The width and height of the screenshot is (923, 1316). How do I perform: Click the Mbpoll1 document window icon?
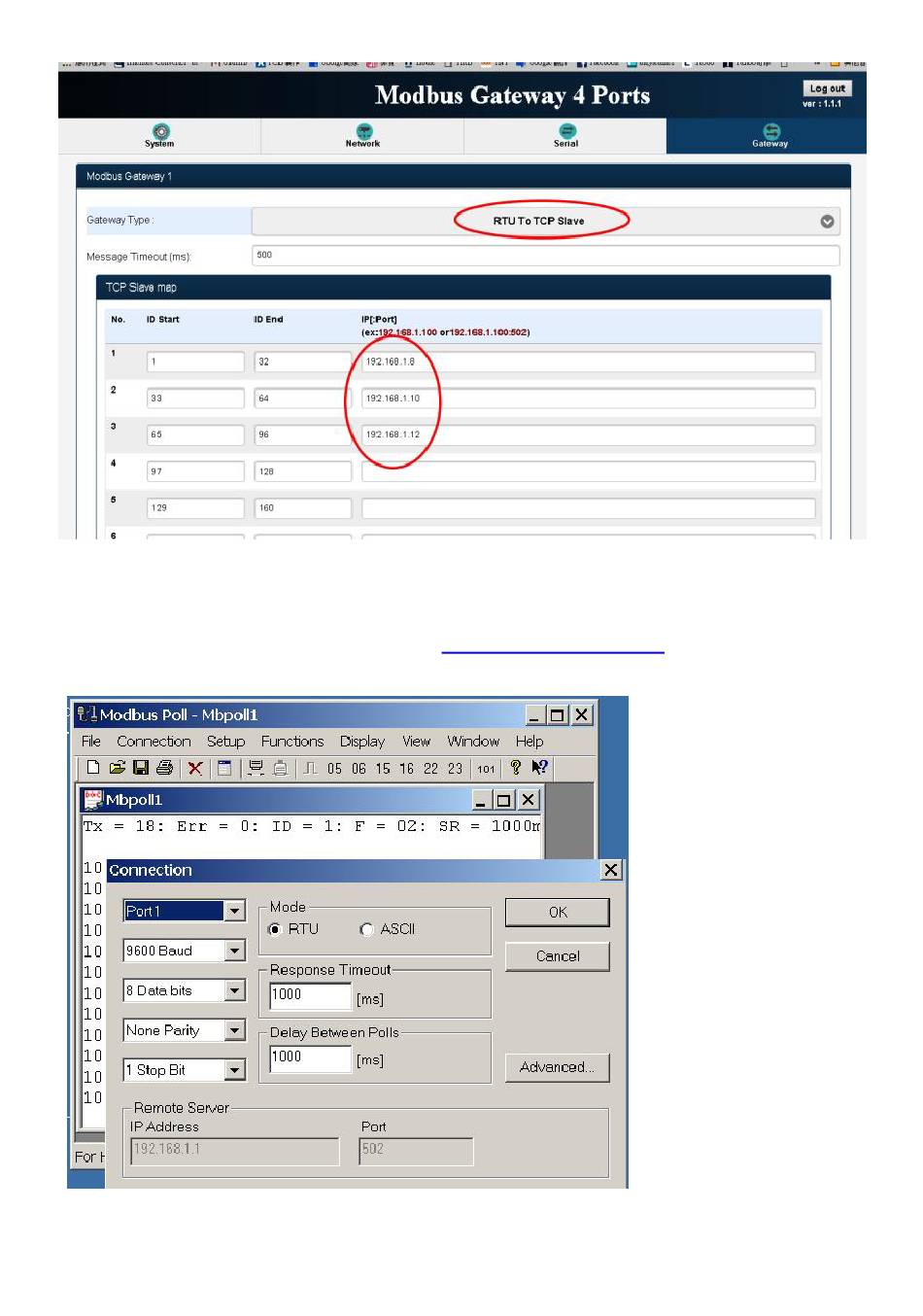(93, 799)
